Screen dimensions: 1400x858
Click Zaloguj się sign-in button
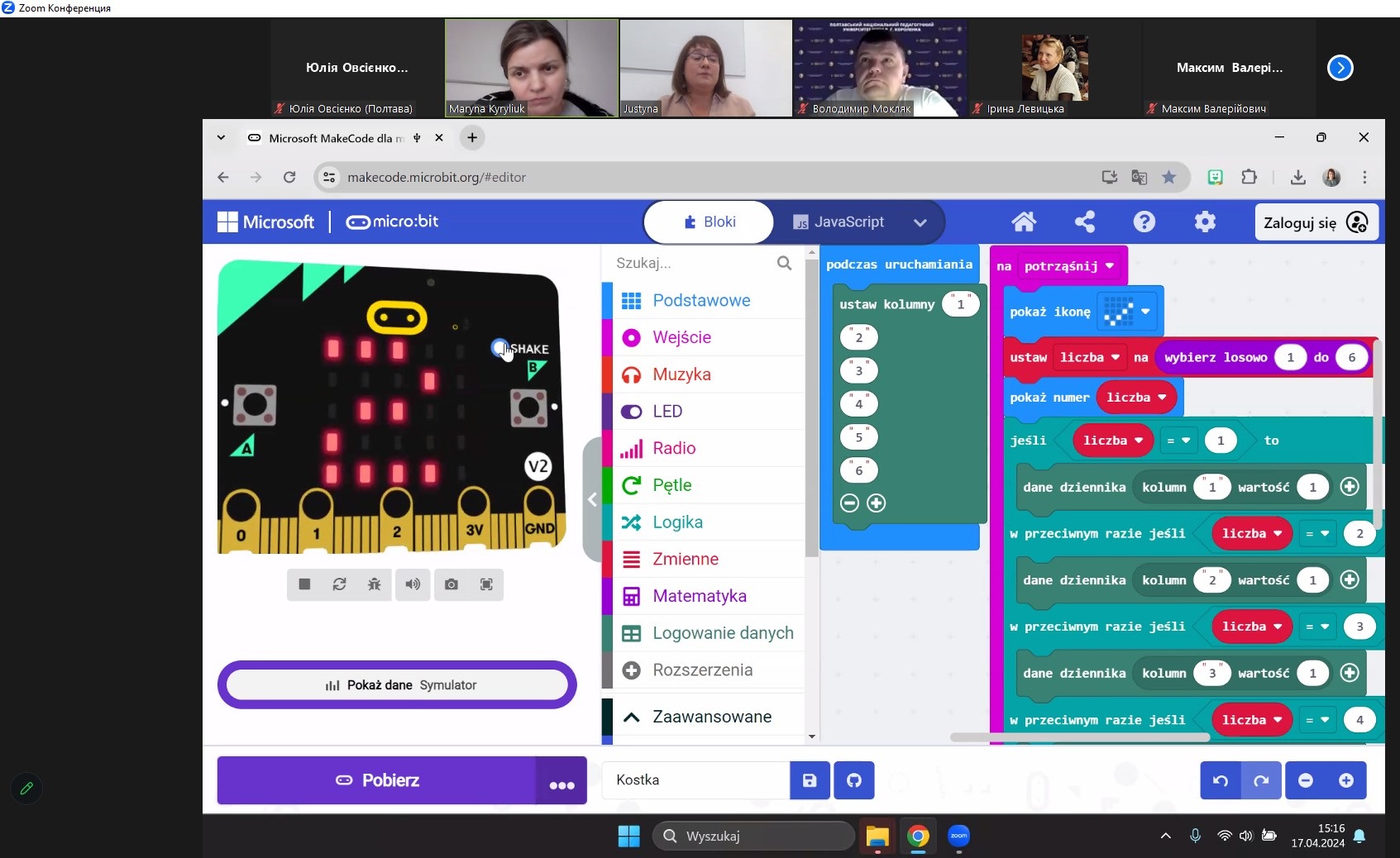tap(1316, 222)
